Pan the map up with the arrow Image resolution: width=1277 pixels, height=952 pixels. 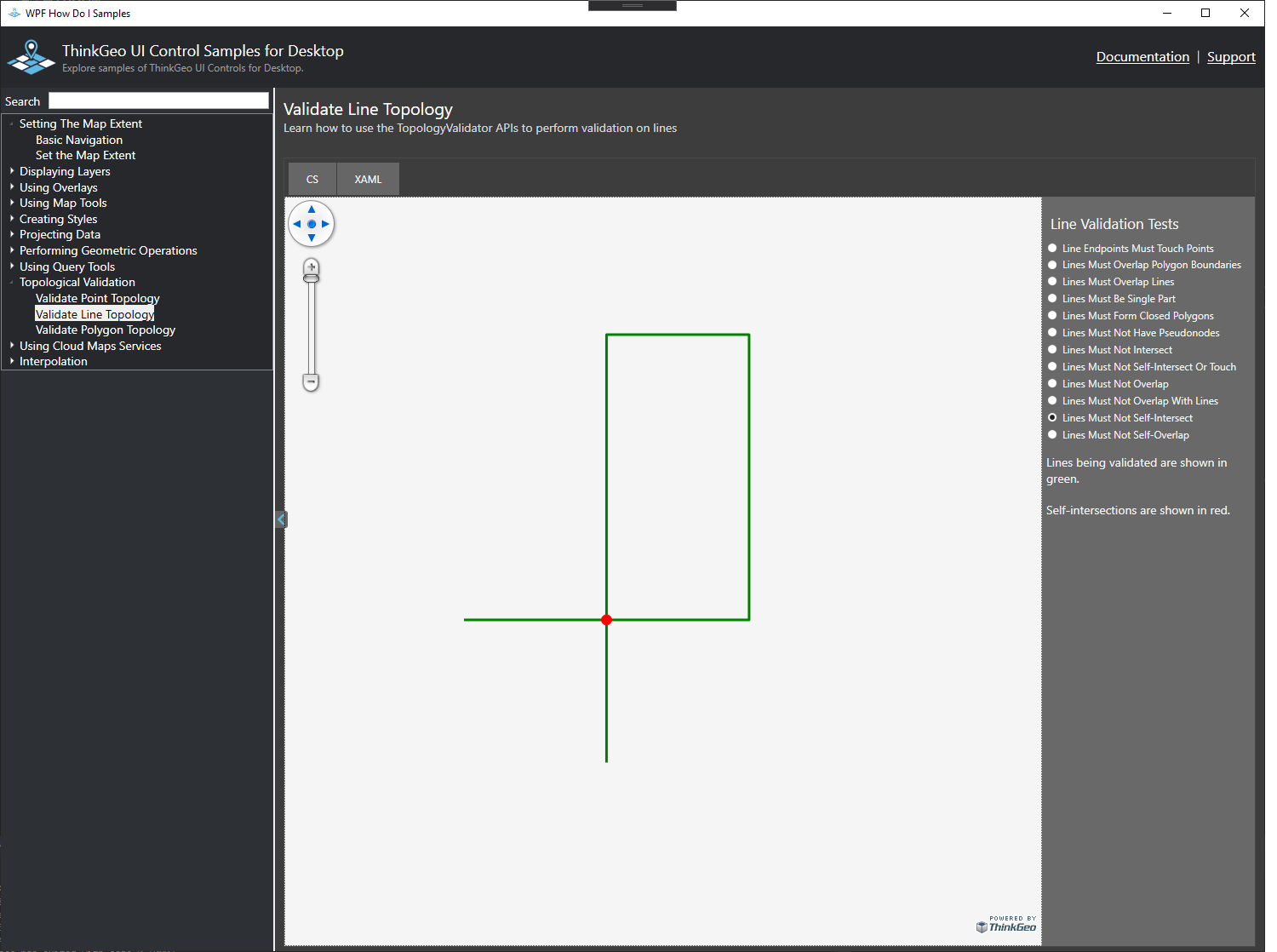[312, 209]
